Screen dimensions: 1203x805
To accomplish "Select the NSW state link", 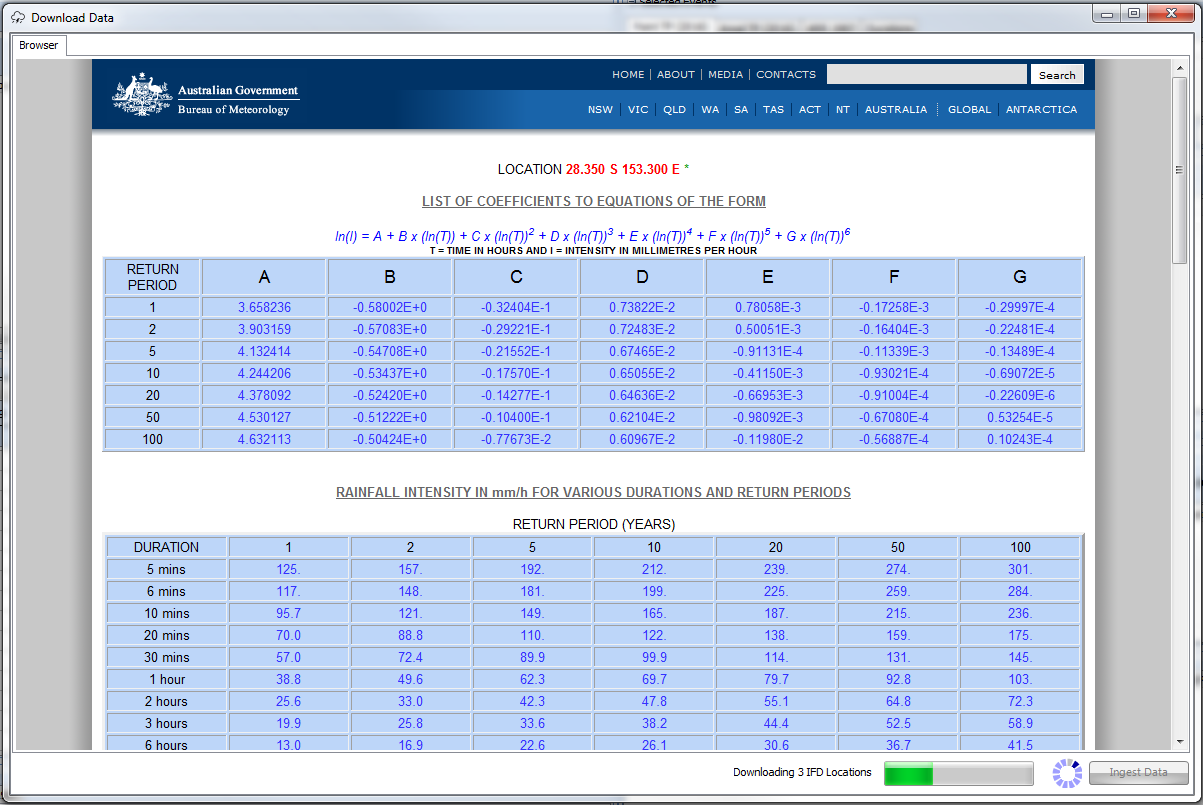I will (600, 110).
